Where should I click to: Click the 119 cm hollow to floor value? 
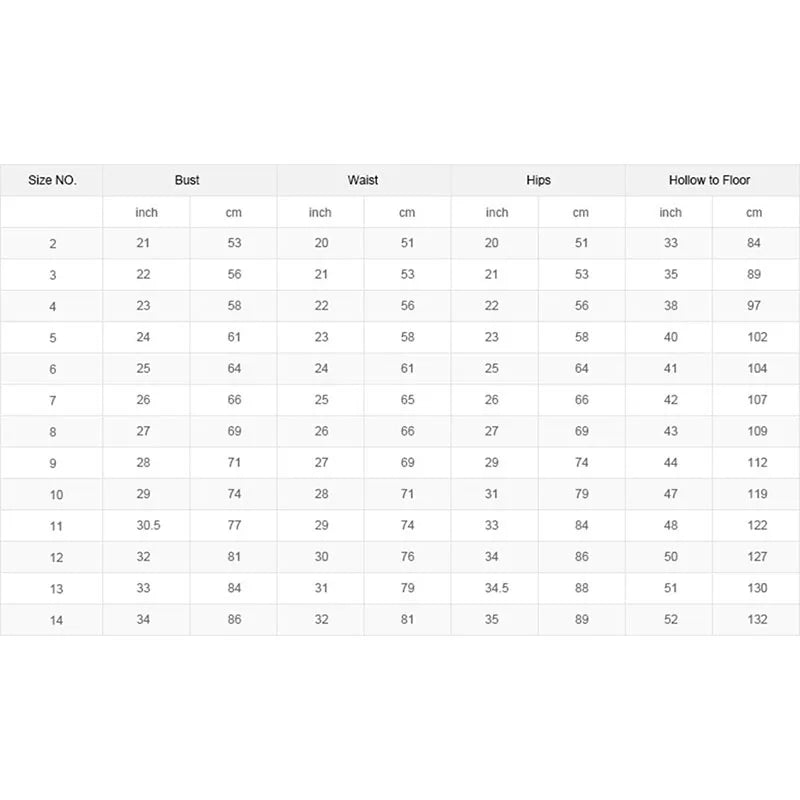[757, 494]
